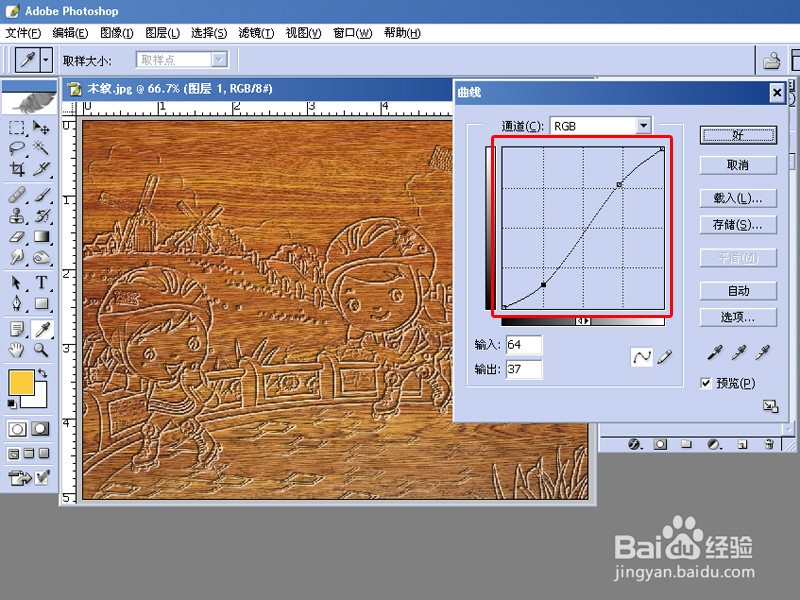Expand the Curves dialog size toggle
Screen dimensions: 800x600
[770, 406]
